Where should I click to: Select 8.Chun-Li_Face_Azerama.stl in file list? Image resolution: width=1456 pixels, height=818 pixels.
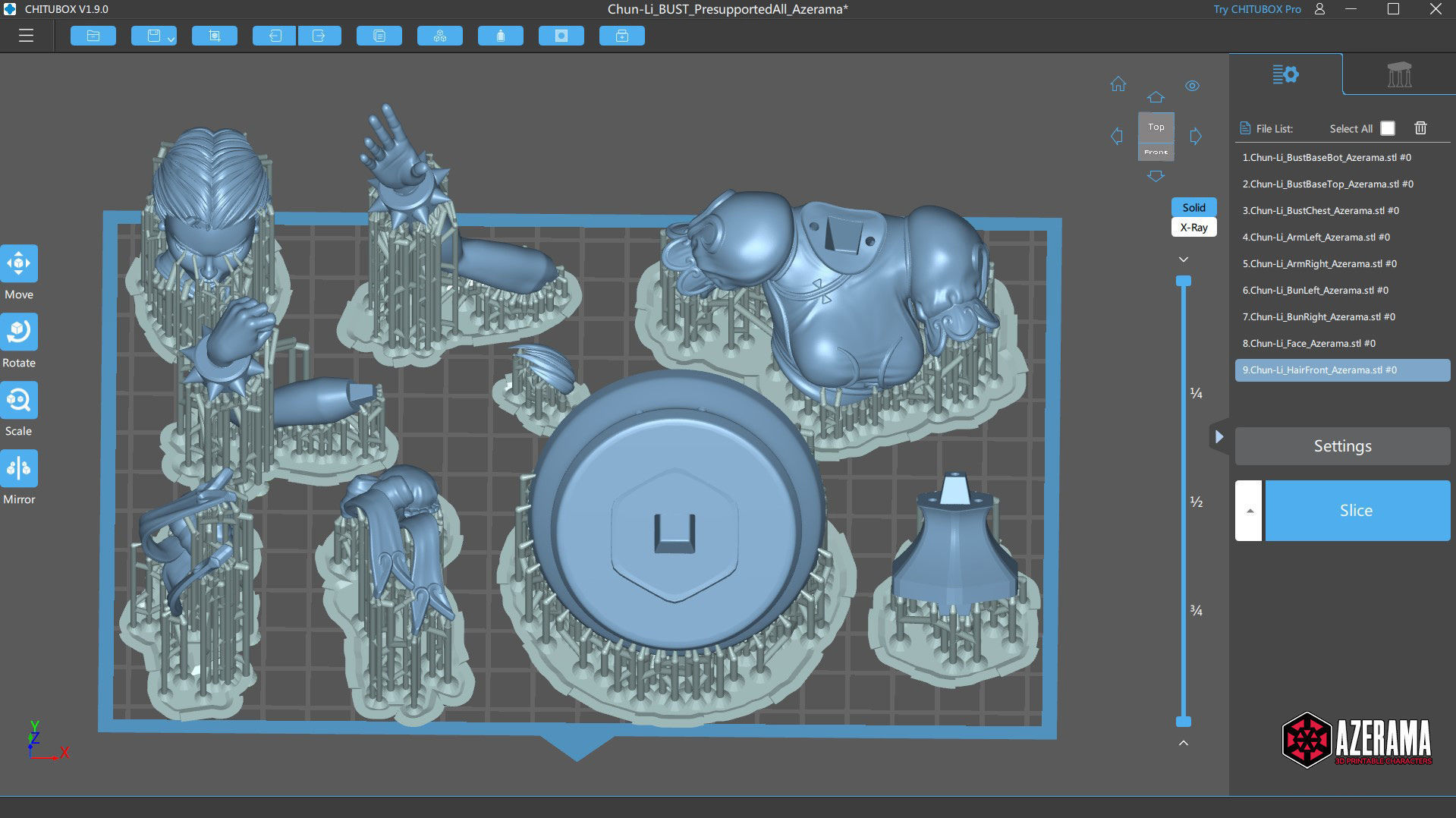[x=1342, y=344]
